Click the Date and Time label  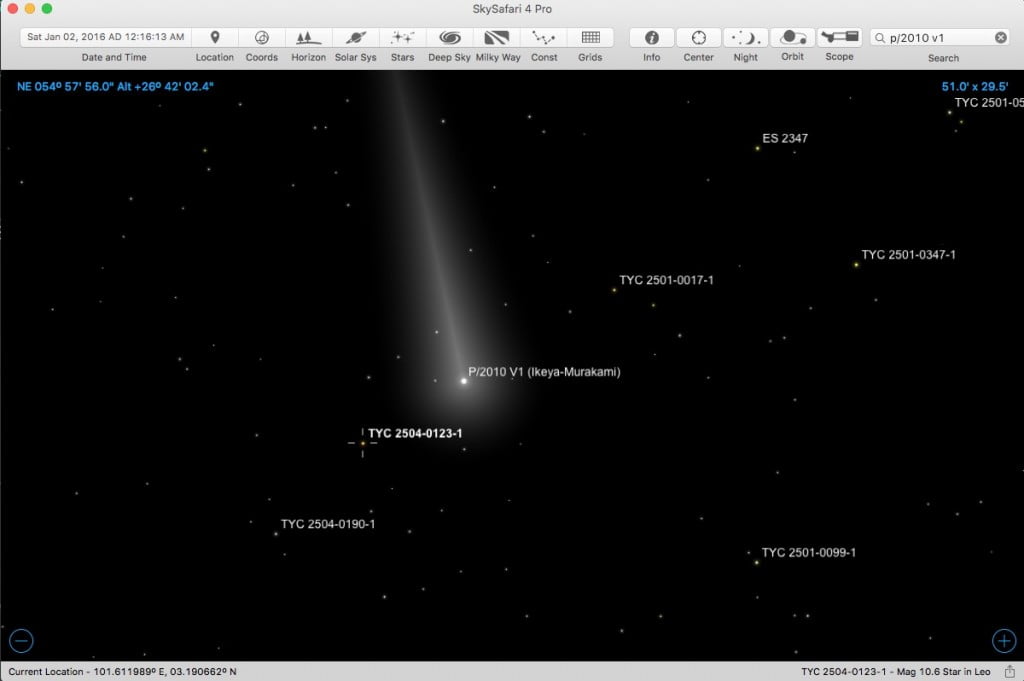[x=114, y=57]
